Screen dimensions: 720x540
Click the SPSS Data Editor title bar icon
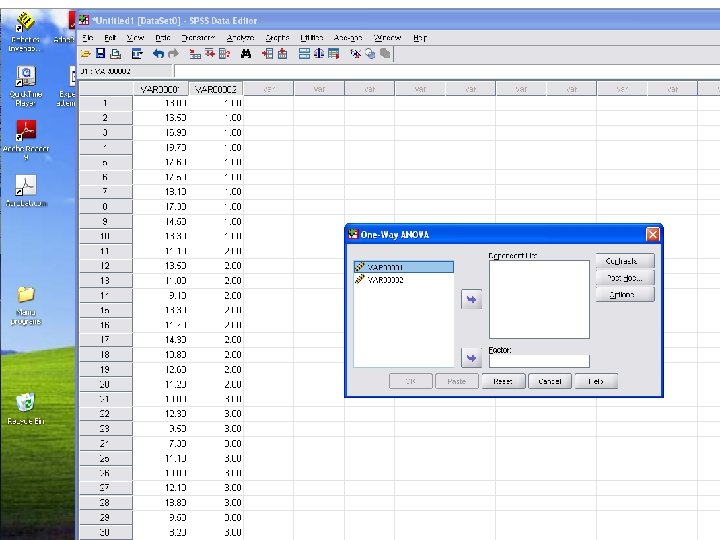click(x=84, y=20)
